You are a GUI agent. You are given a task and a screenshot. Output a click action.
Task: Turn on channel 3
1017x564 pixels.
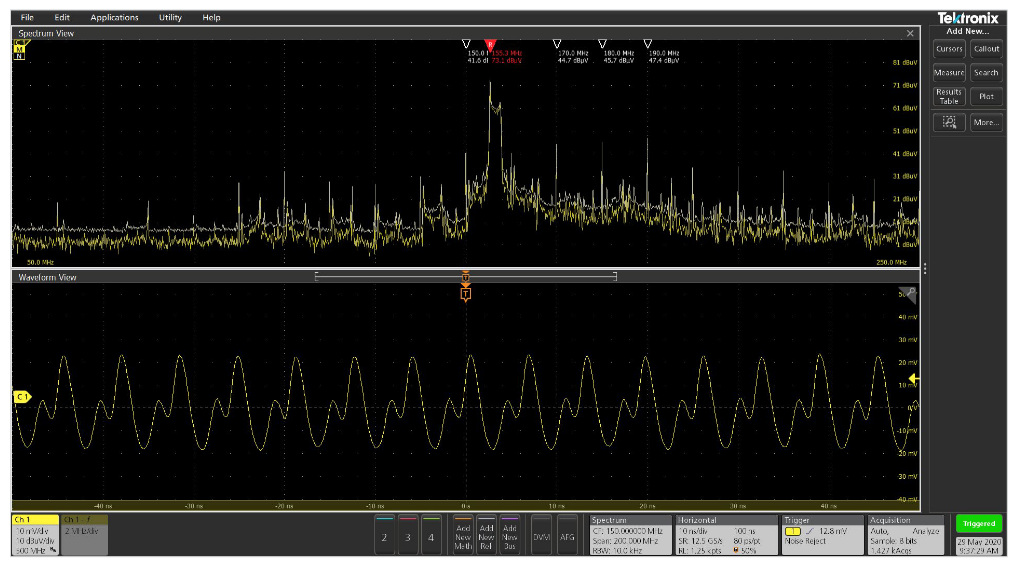tap(408, 535)
